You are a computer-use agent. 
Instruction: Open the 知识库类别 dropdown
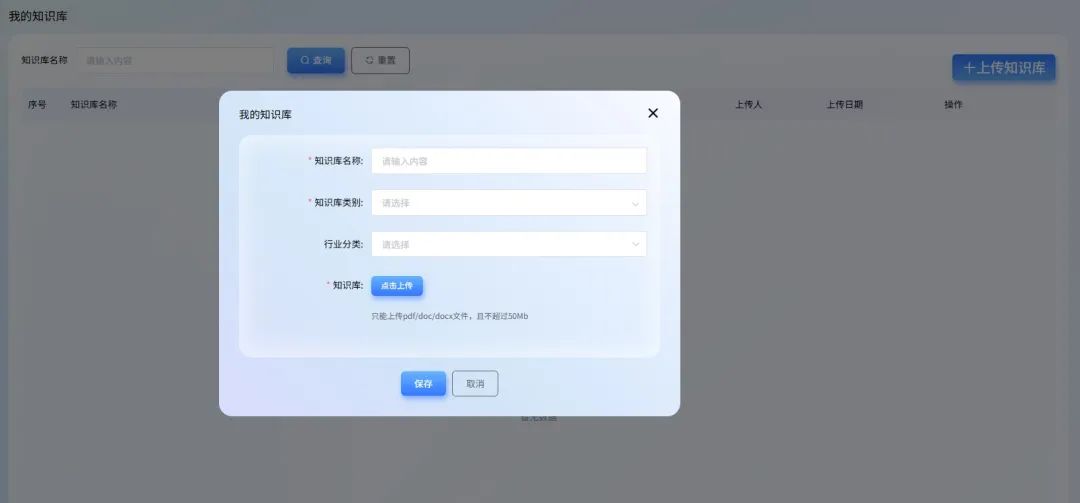click(x=509, y=203)
